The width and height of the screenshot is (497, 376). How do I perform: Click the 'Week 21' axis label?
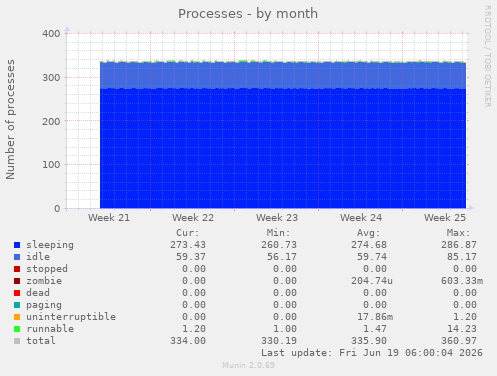click(x=109, y=218)
